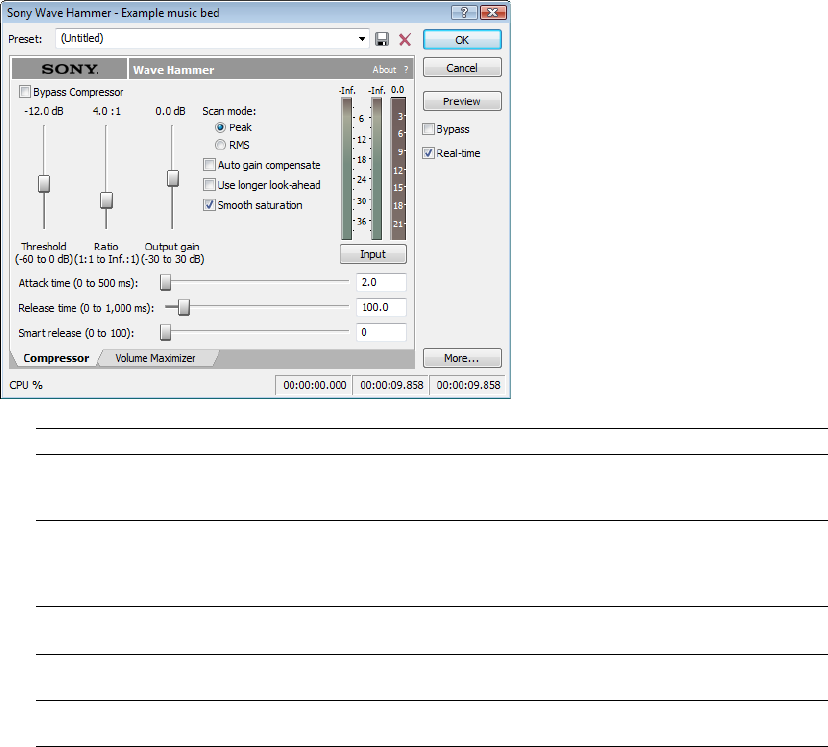
Task: Click the -12.0 dB threshold value
Action: [44, 111]
